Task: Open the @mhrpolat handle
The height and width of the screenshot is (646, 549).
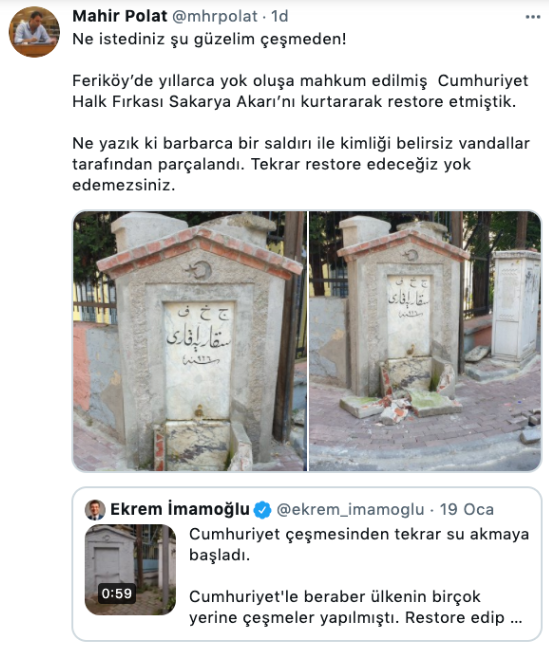Action: tap(215, 16)
